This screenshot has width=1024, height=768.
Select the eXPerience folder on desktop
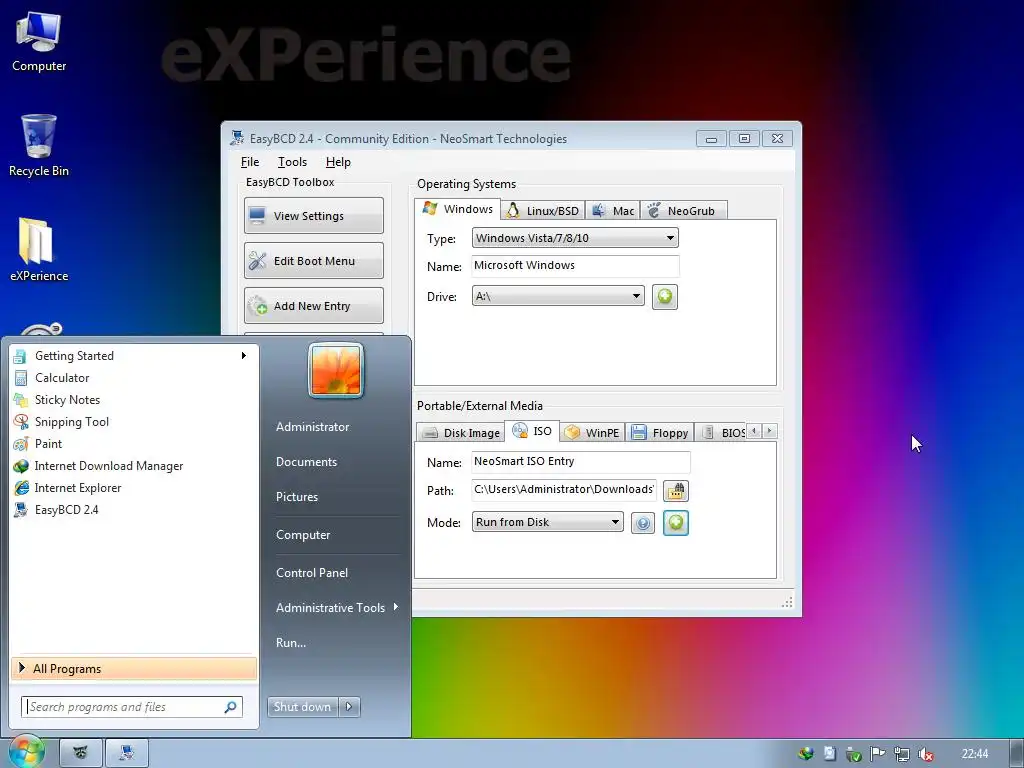39,250
